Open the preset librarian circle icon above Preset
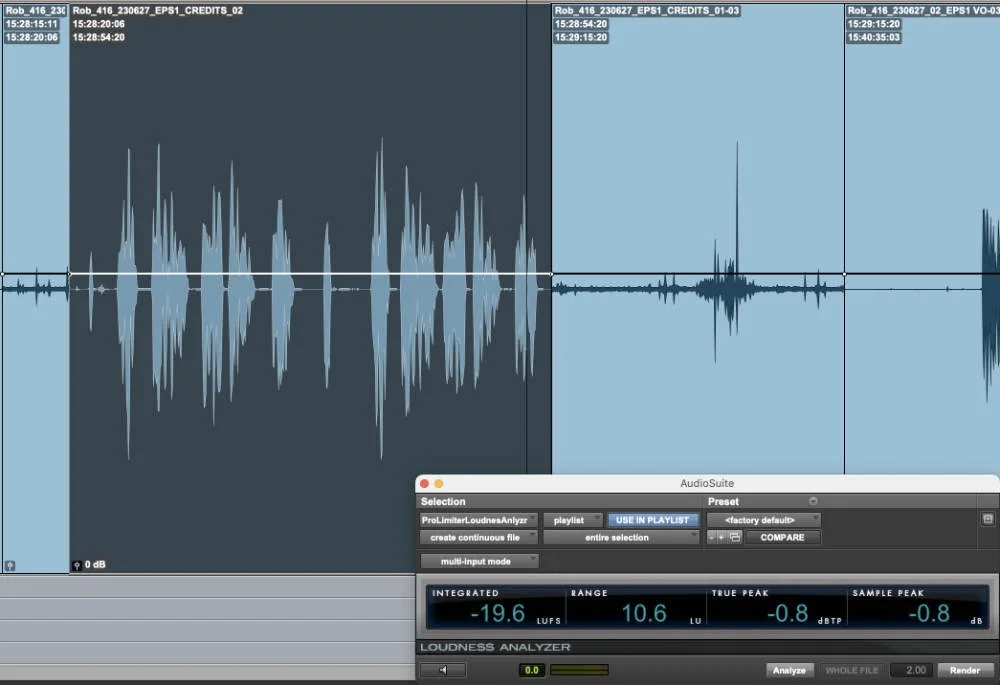1000x685 pixels. click(812, 501)
